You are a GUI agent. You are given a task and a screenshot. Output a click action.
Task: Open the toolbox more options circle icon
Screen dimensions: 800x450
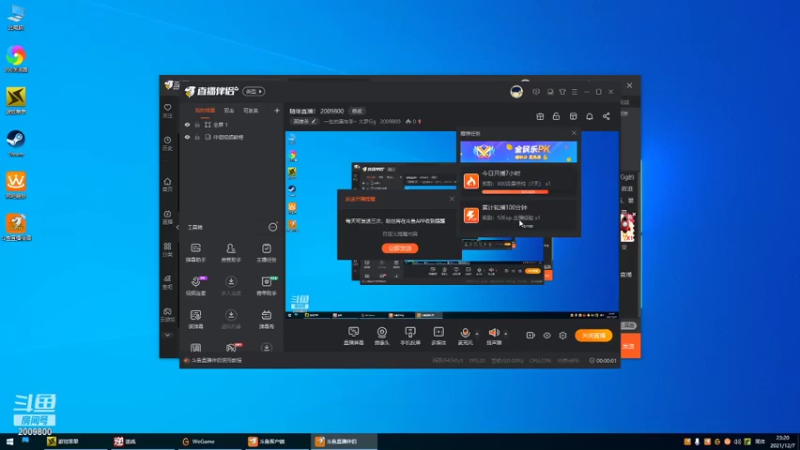[x=273, y=227]
